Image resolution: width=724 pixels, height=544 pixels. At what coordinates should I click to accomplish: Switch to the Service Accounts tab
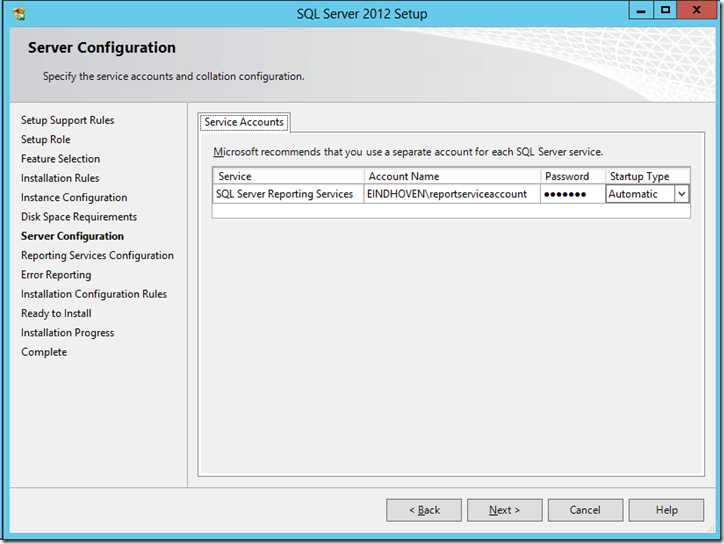tap(244, 122)
